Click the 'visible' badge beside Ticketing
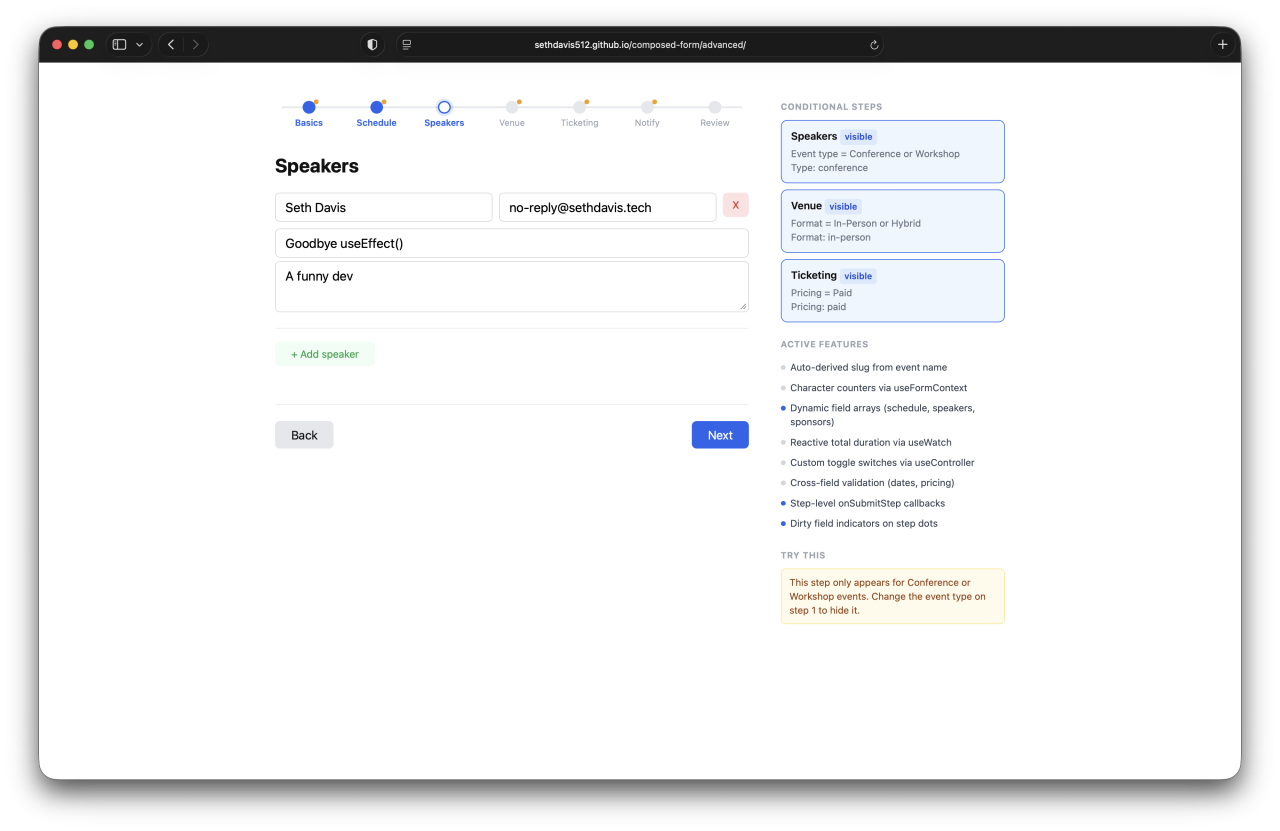This screenshot has height=831, width=1280. coord(858,276)
